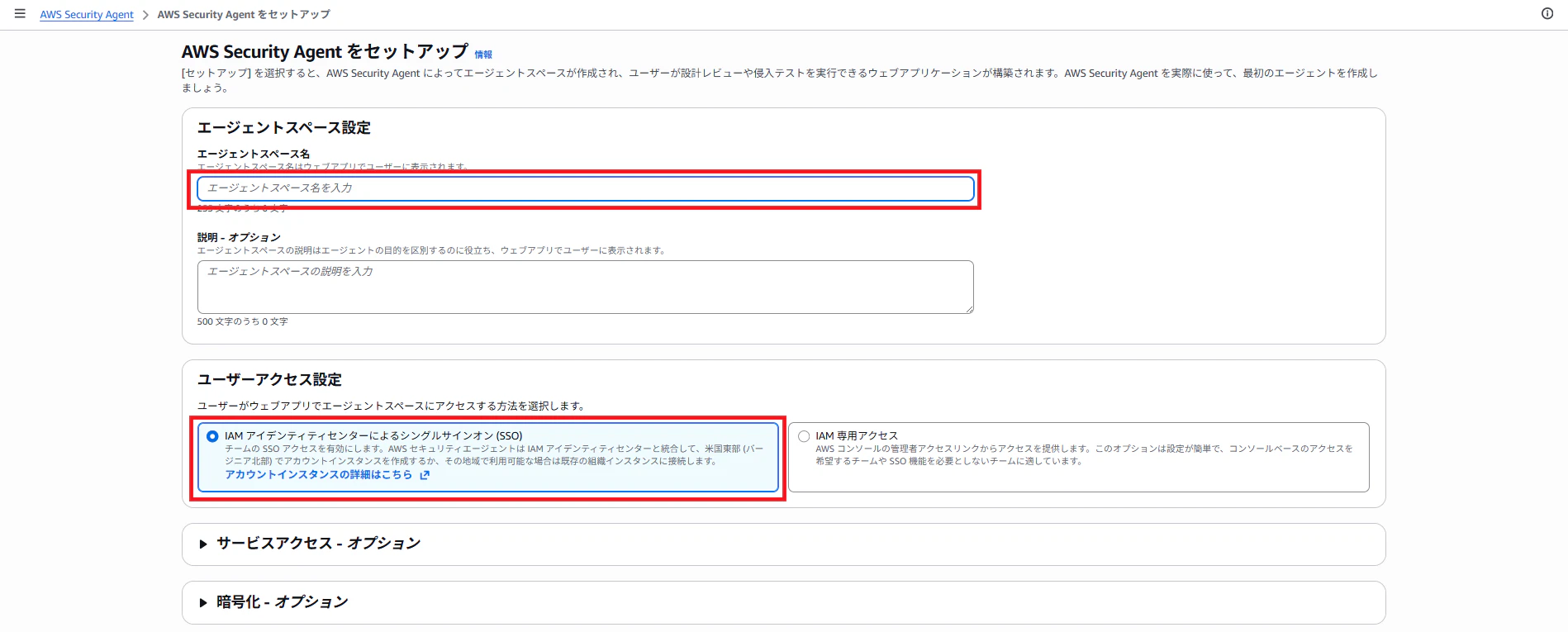Click the ユーザーアクセス設定 heading

(269, 380)
